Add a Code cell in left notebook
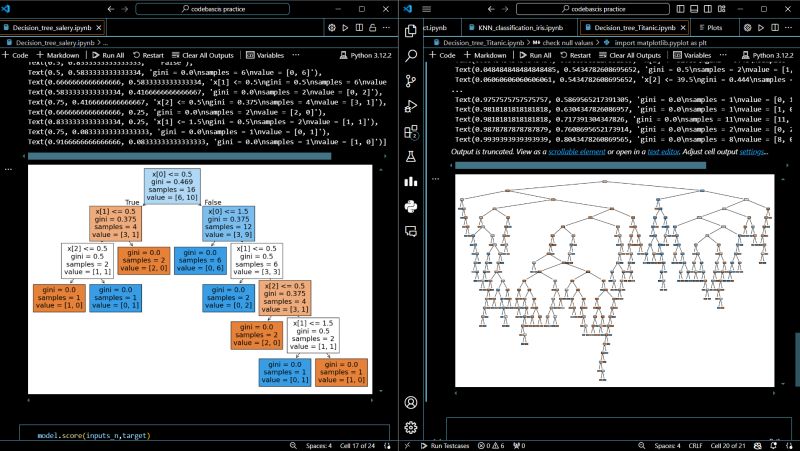Screen dimensions: 800x451 click(15, 55)
